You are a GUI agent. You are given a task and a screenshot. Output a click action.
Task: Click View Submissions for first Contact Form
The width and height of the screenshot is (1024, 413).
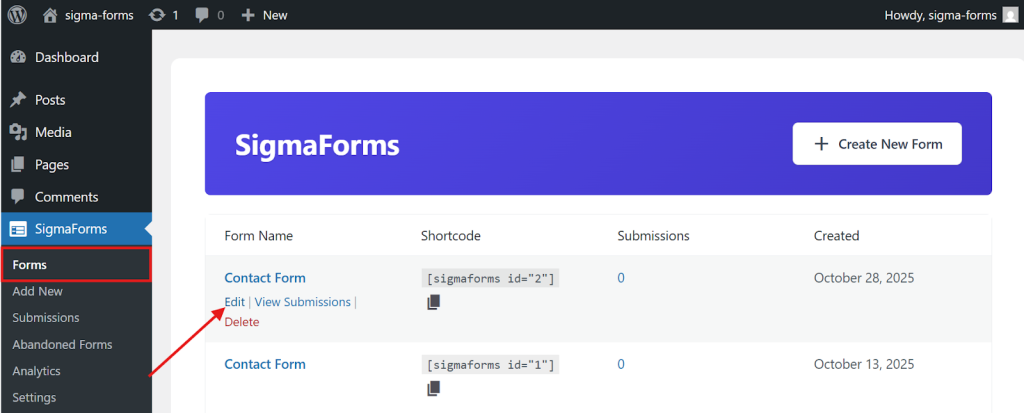[302, 302]
